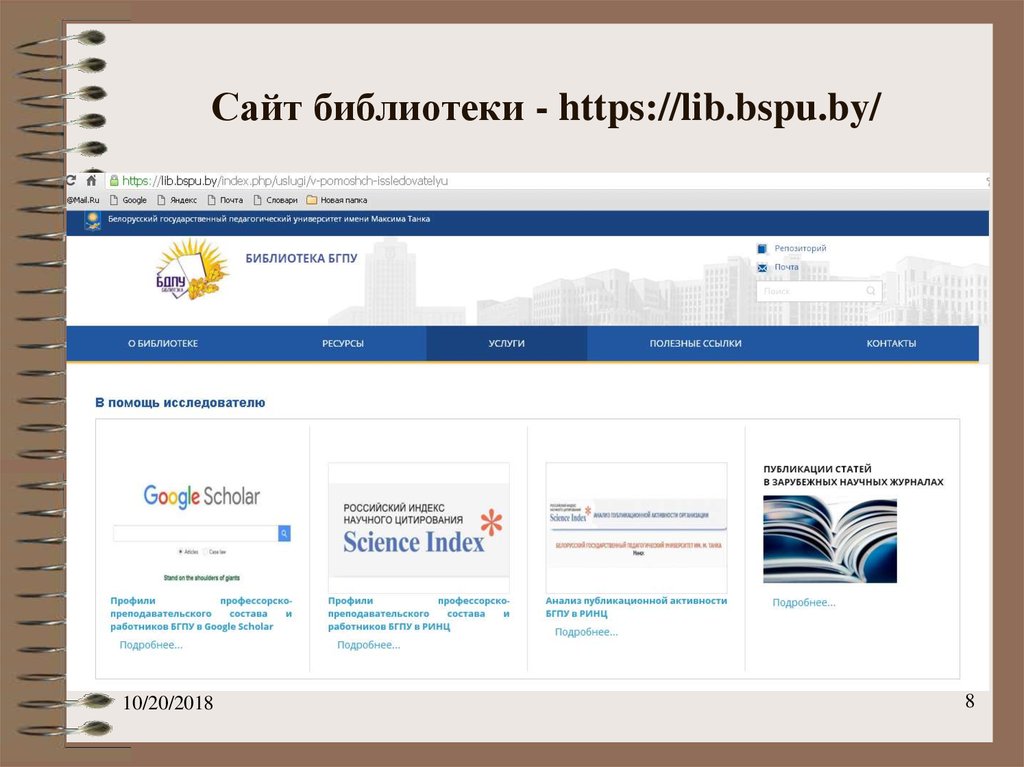Open the Репозиторий book icon
The image size is (1024, 767).
(762, 248)
